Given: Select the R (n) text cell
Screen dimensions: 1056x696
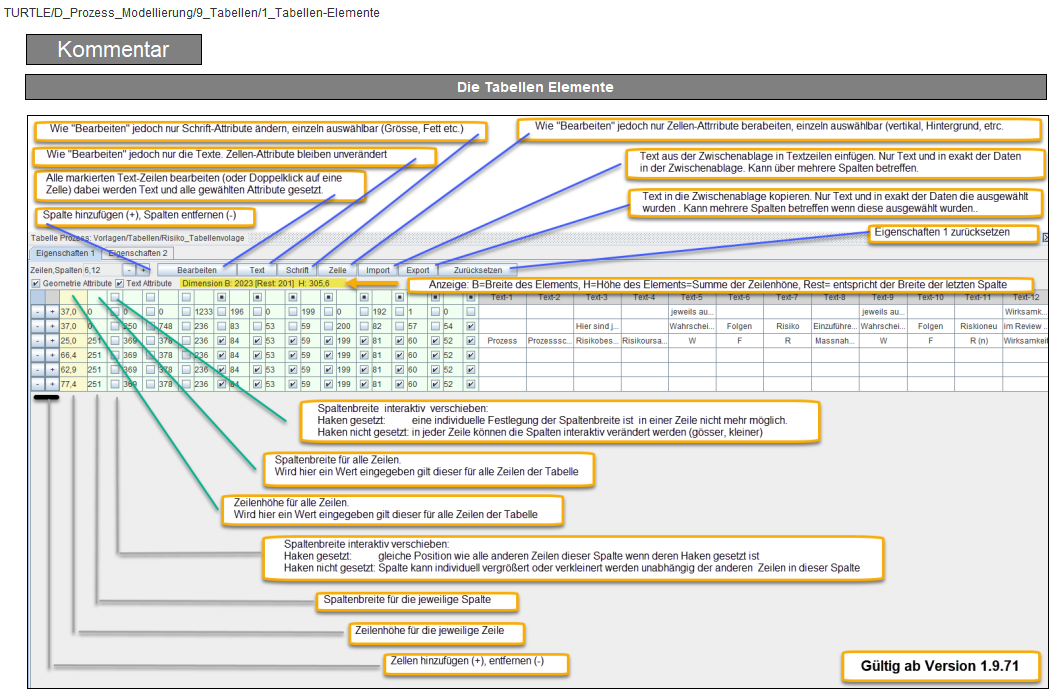Looking at the screenshot, I should click(x=978, y=341).
